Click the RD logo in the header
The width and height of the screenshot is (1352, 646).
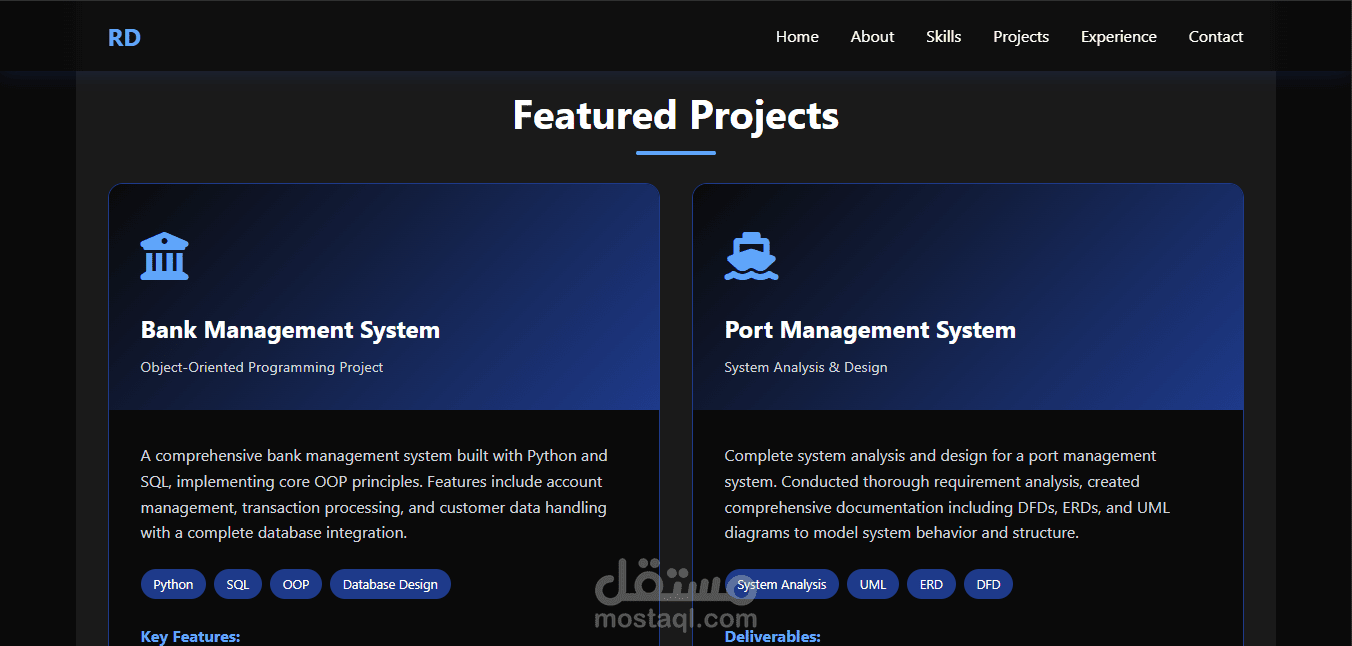[x=124, y=37]
